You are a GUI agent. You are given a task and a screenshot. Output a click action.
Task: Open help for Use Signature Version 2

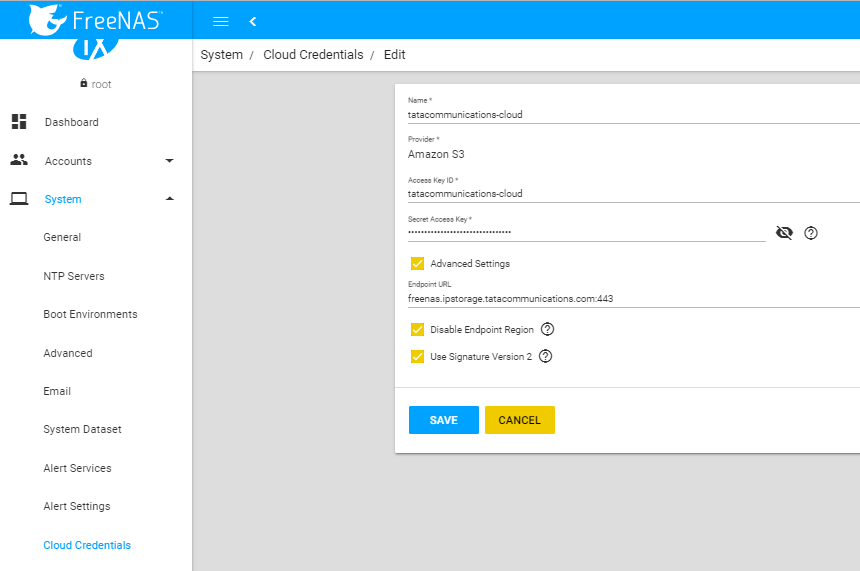pos(545,356)
